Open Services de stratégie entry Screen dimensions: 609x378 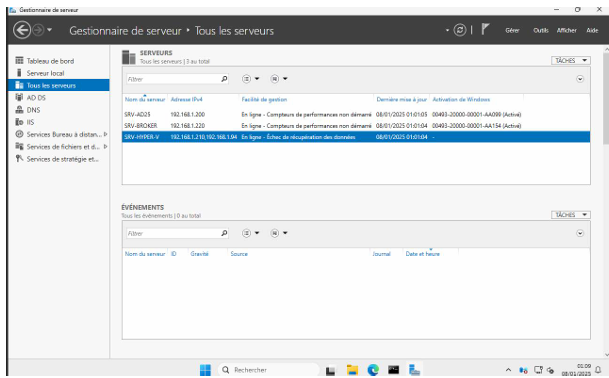pos(62,159)
